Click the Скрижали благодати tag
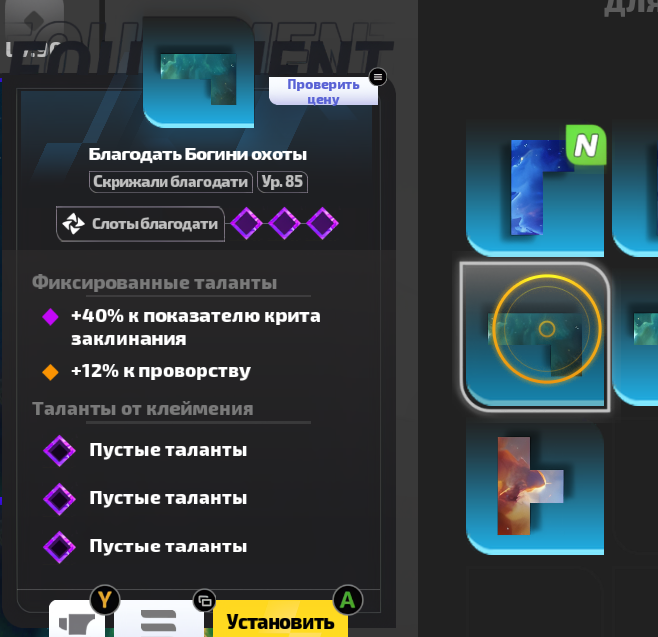658x637 pixels. tap(170, 182)
